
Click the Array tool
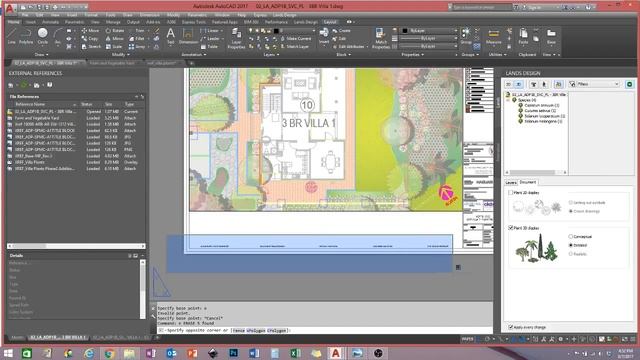click(x=137, y=47)
